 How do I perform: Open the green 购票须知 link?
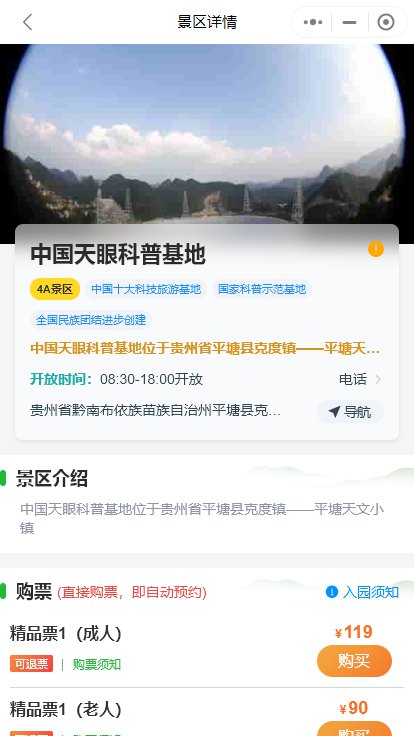97,664
